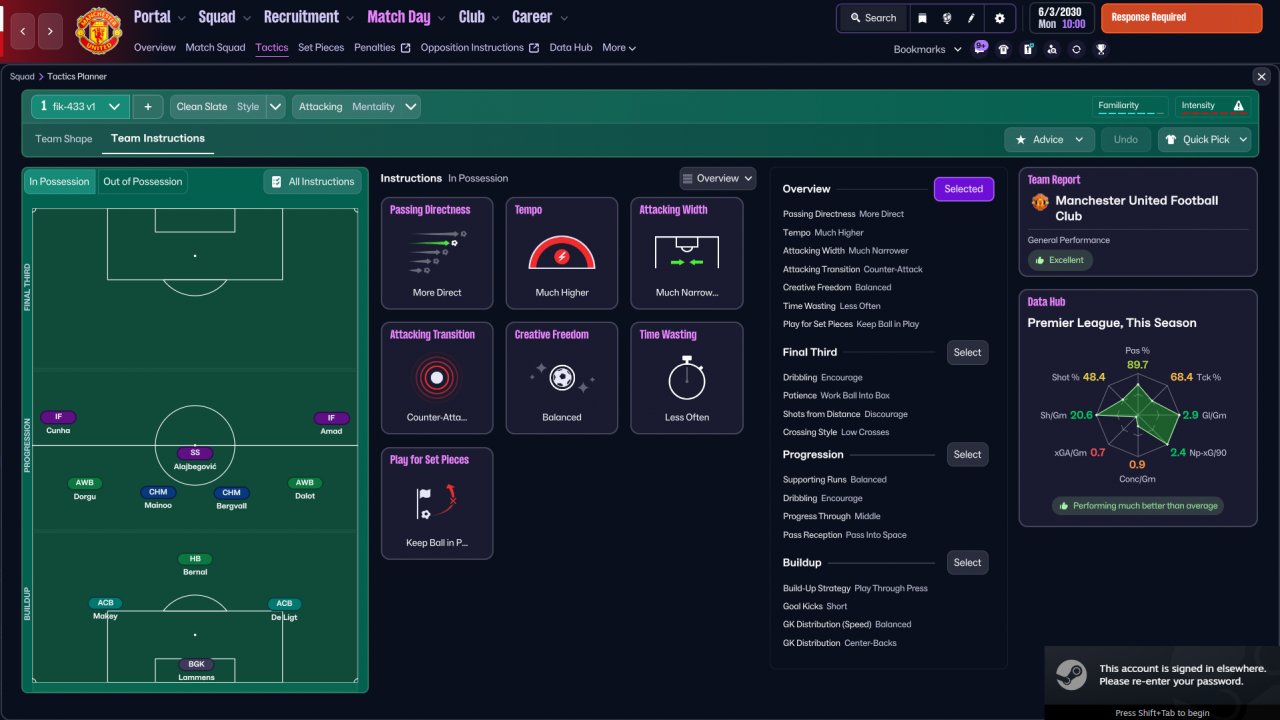Open the Data Hub tab
The height and width of the screenshot is (720, 1280).
click(x=571, y=48)
